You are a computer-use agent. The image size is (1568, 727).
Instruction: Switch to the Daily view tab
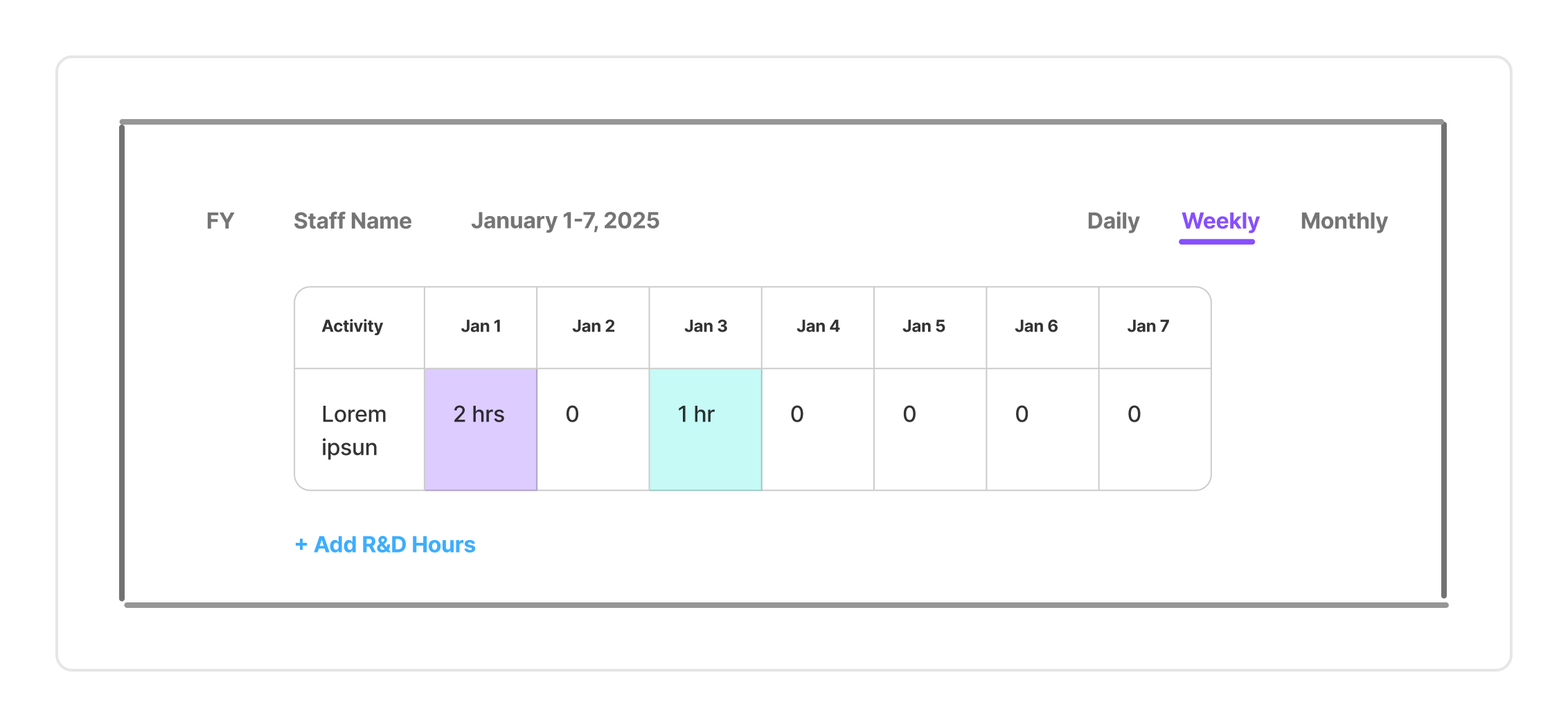pos(1113,221)
